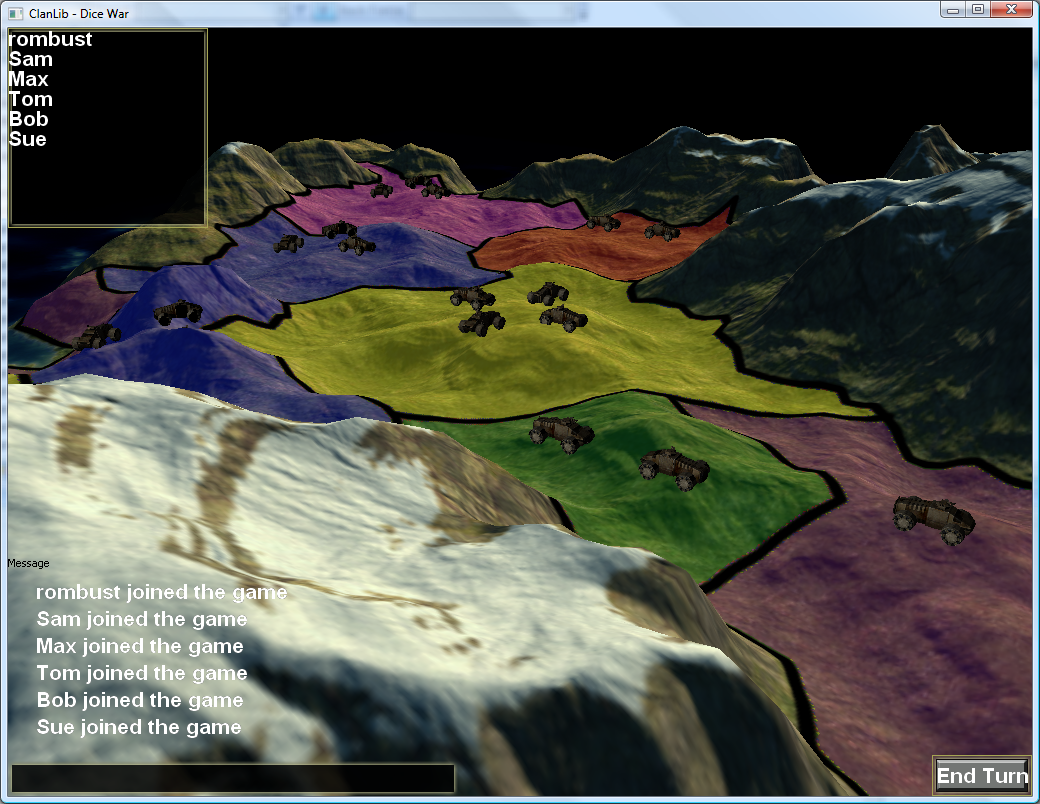Image resolution: width=1040 pixels, height=804 pixels.
Task: Maximize the Dice War window
Action: [x=978, y=9]
